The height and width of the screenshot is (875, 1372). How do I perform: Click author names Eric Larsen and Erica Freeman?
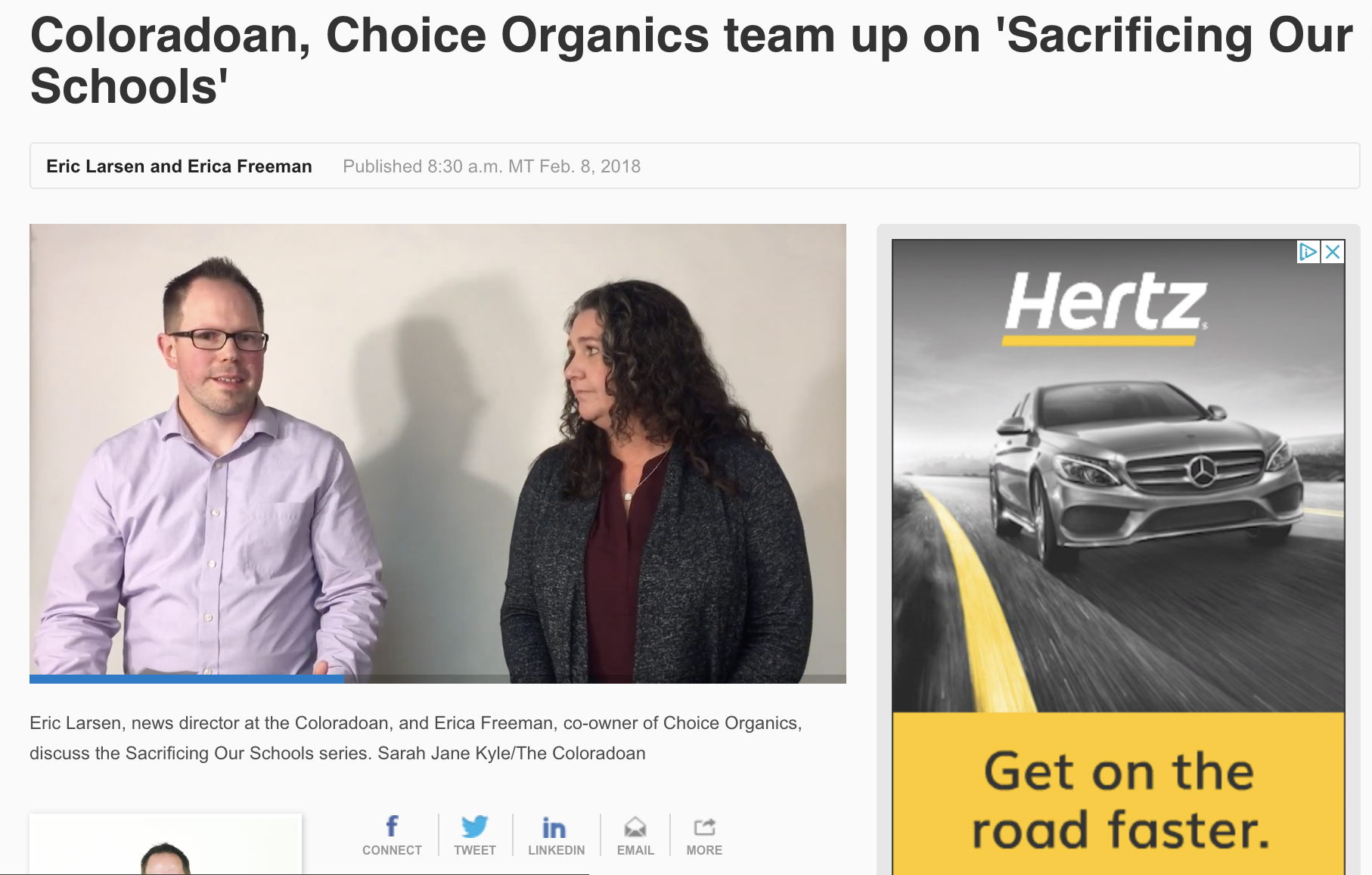tap(179, 166)
